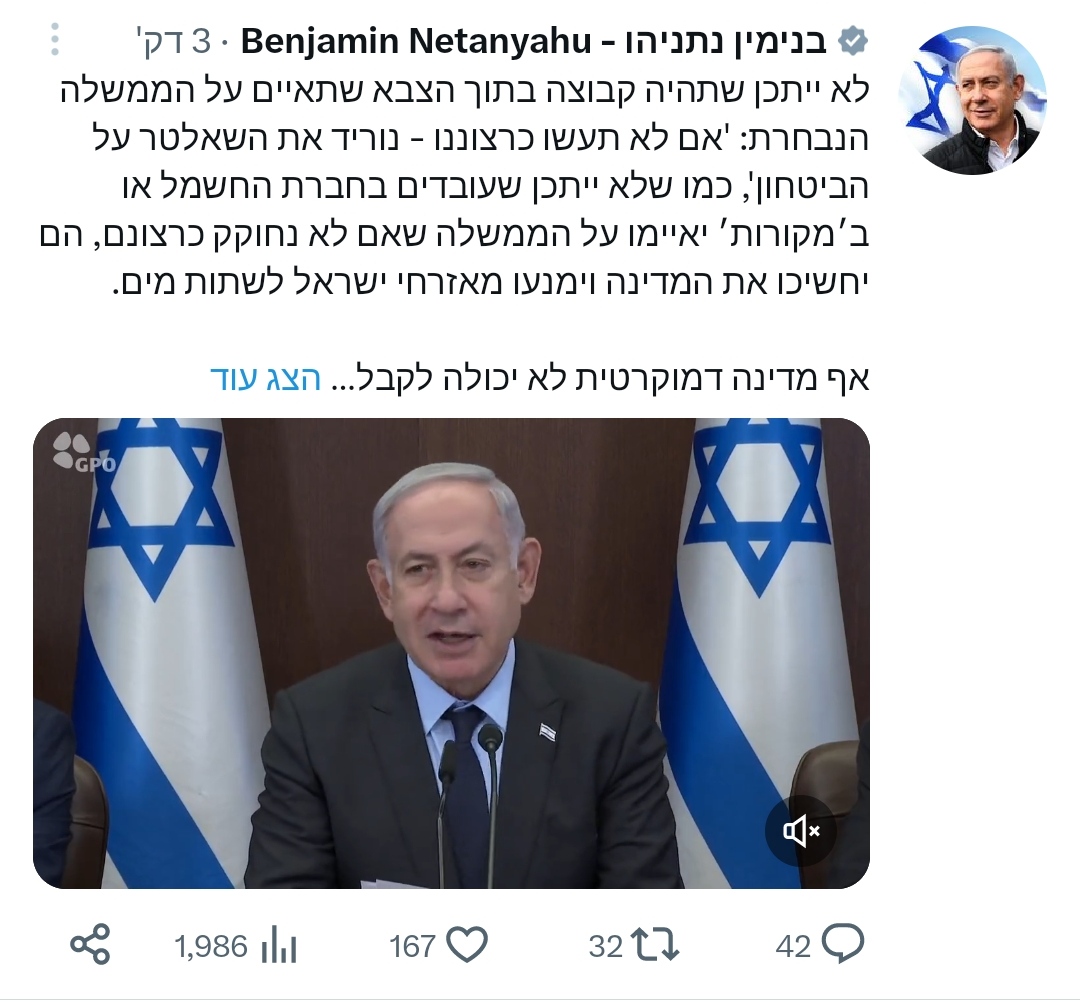1080x1004 pixels.
Task: Click the share post icon
Action: point(90,944)
